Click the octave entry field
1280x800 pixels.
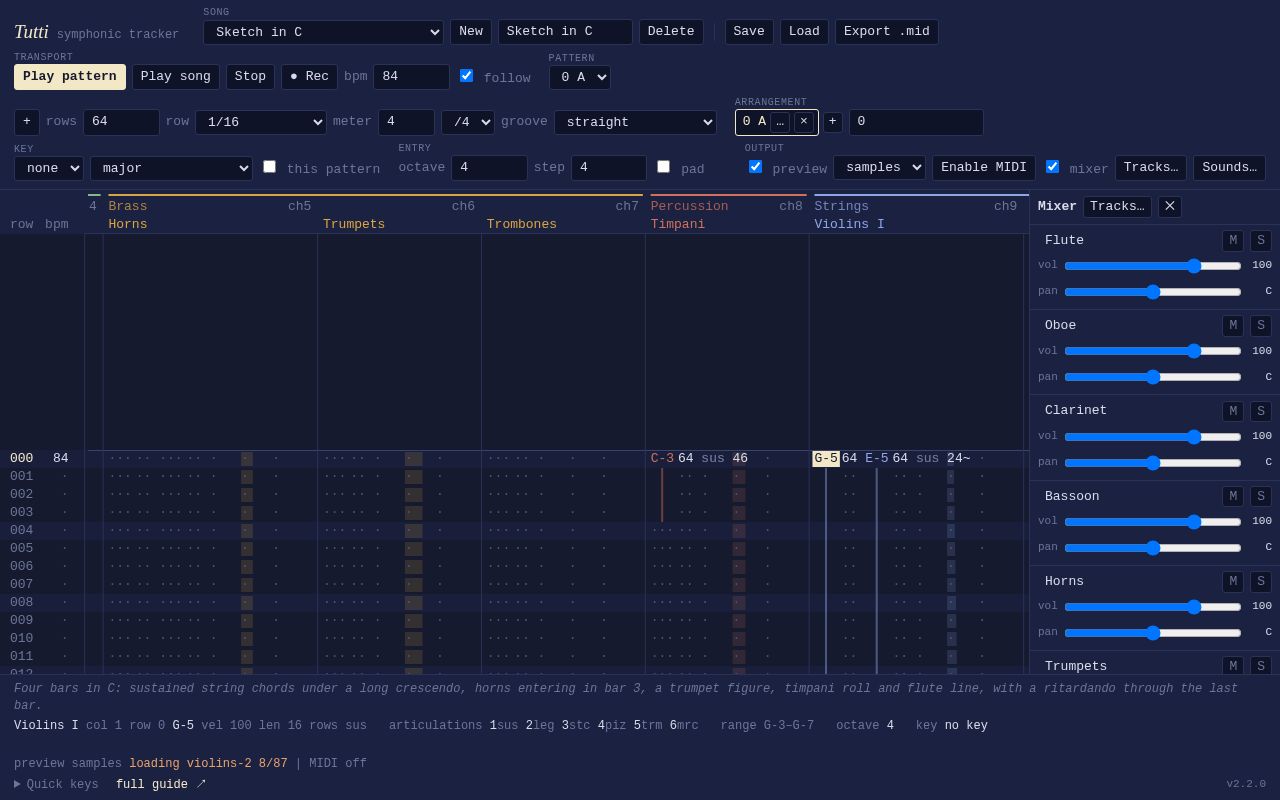489,168
